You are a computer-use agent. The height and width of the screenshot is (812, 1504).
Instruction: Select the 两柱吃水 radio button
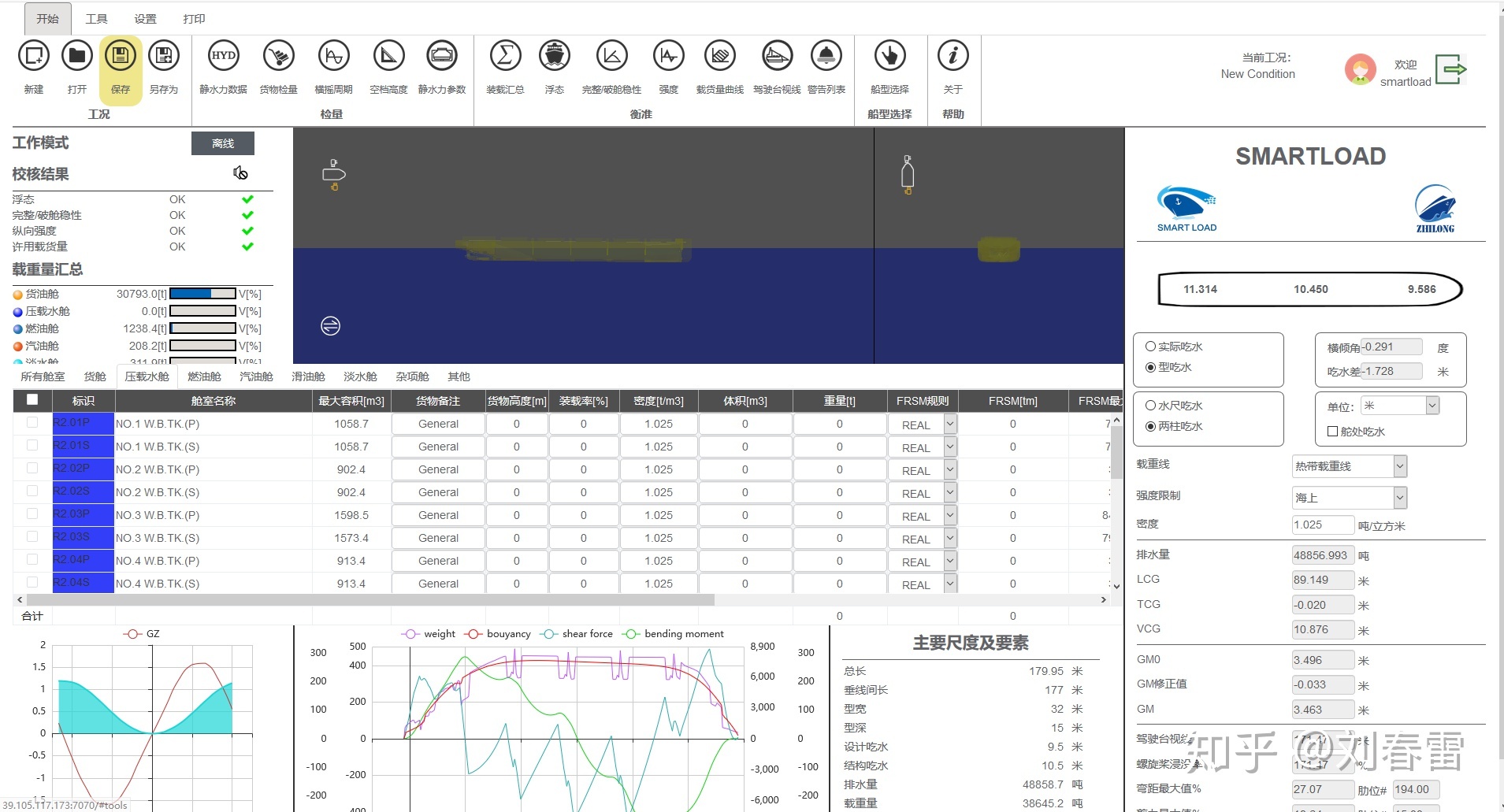pyautogui.click(x=1150, y=426)
